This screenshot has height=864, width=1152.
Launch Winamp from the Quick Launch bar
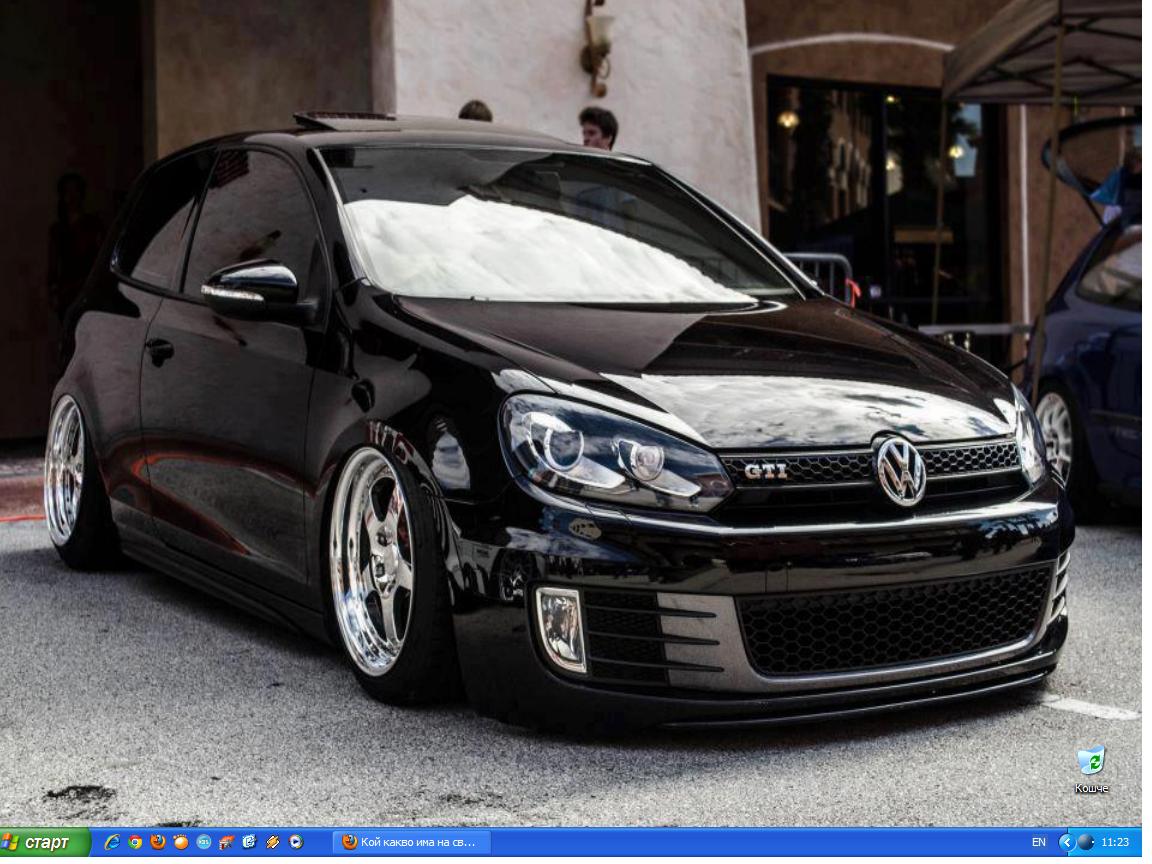click(272, 842)
